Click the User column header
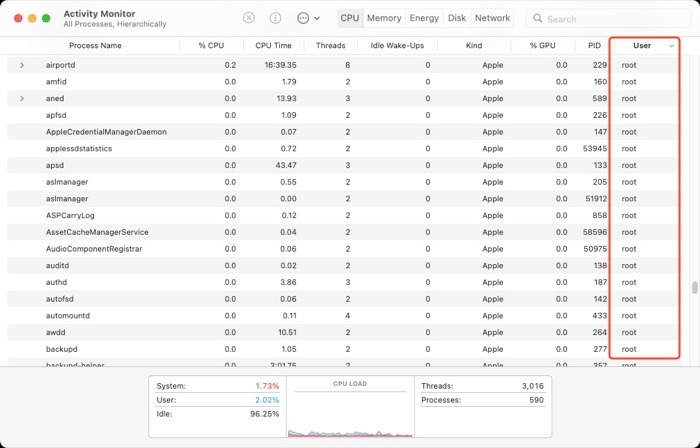 [641, 45]
